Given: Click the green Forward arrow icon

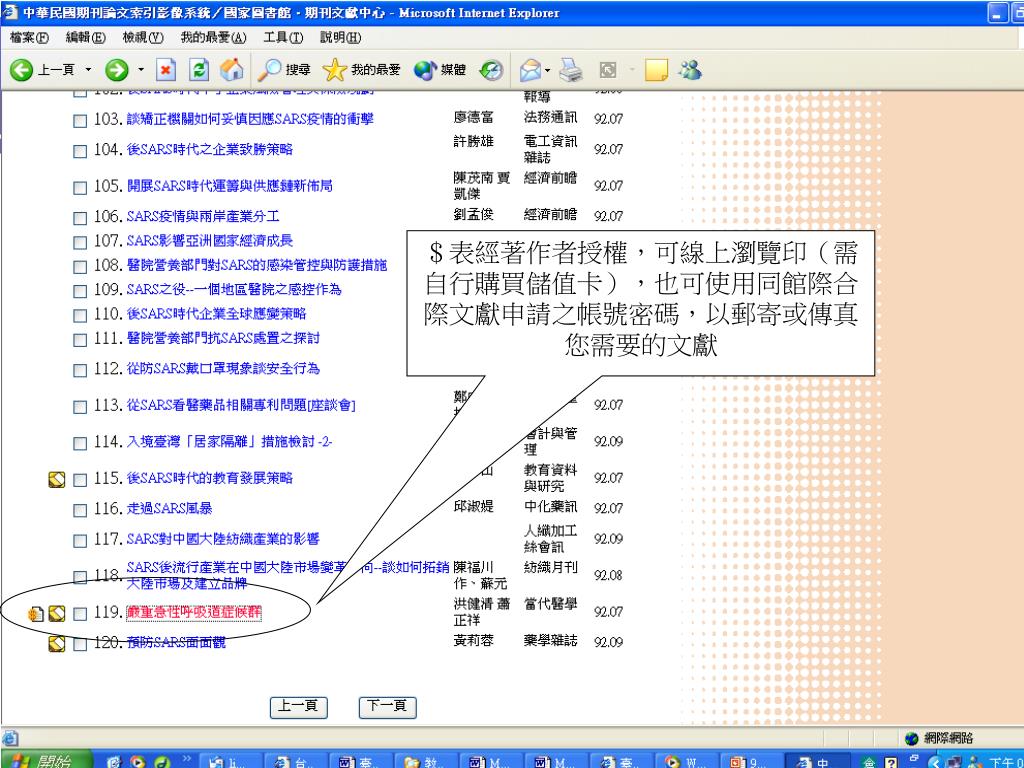Looking at the screenshot, I should 117,69.
